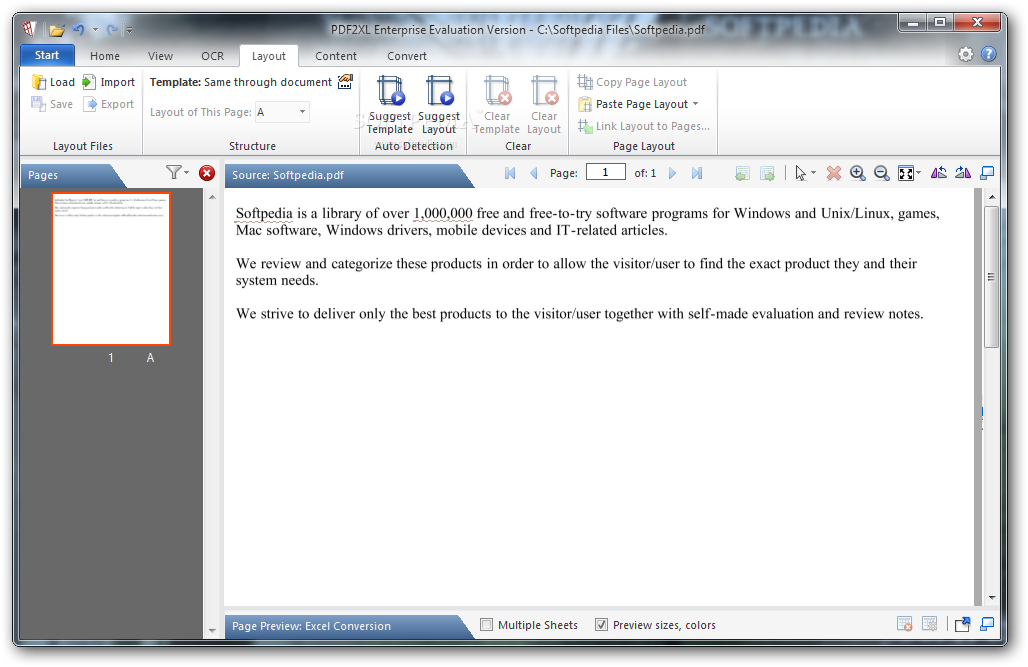Open the settings gear icon
This screenshot has height=667, width=1028.
pyautogui.click(x=966, y=54)
